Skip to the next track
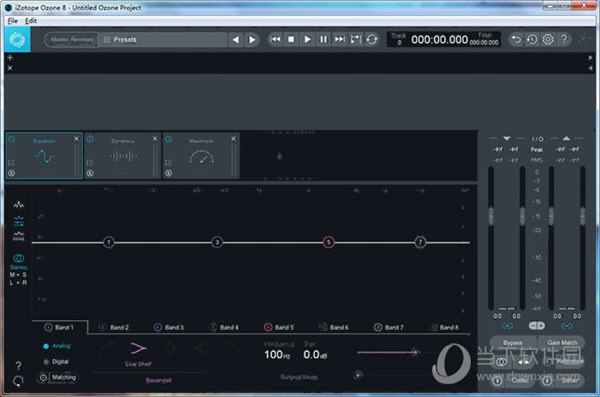 339,39
